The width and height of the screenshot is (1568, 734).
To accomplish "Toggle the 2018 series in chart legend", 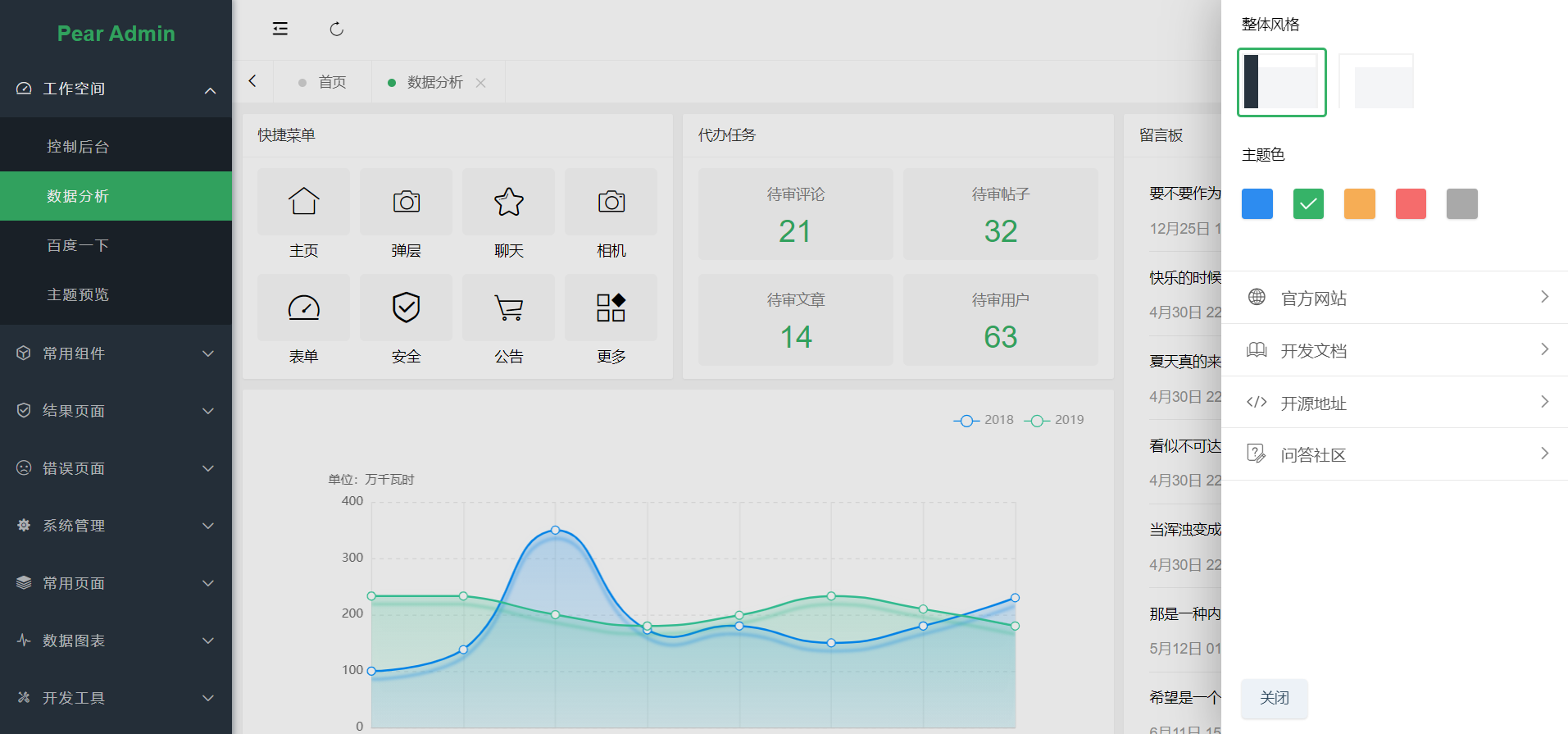I will pyautogui.click(x=984, y=420).
